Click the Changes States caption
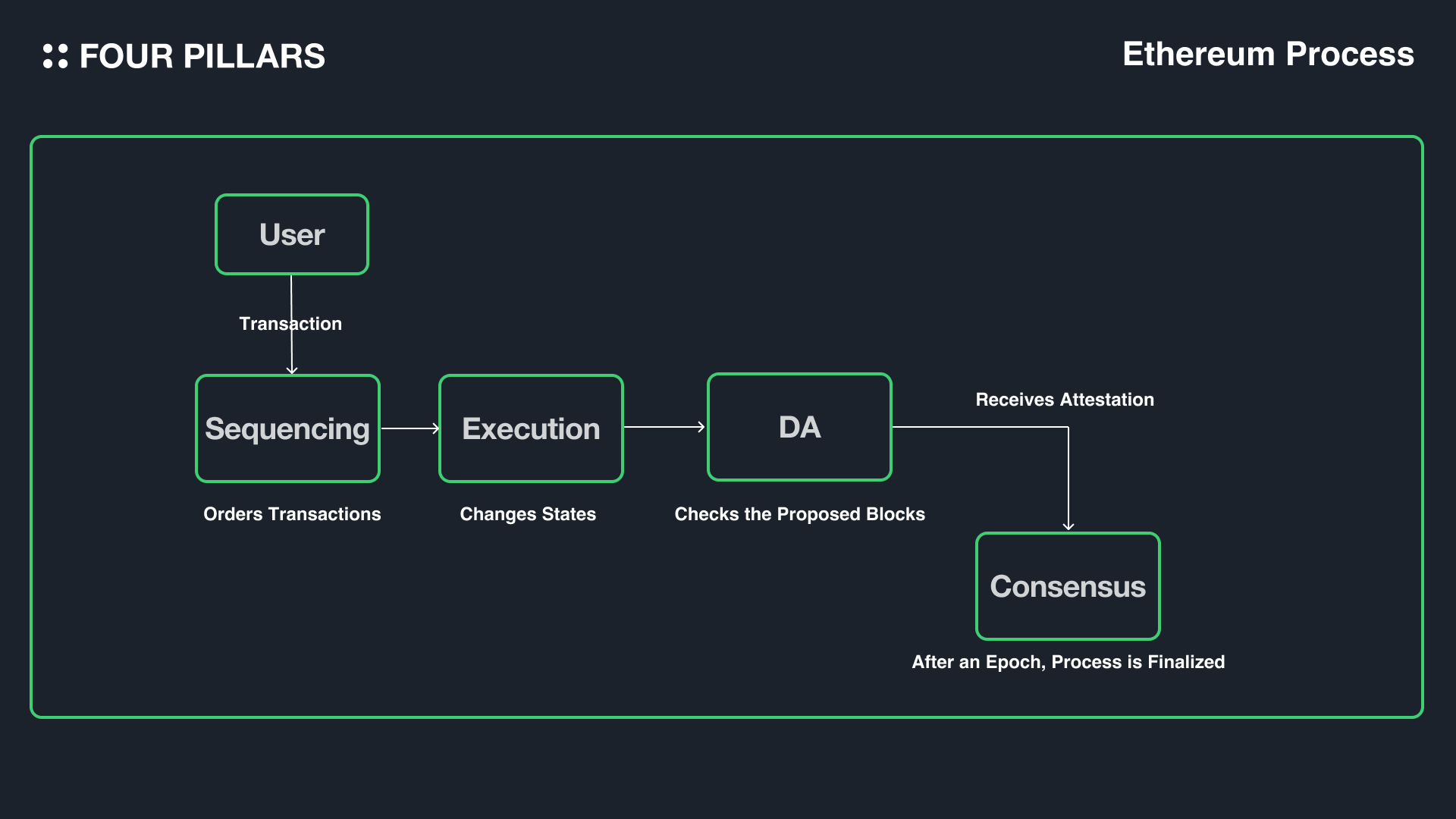Viewport: 1456px width, 819px height. click(x=528, y=514)
